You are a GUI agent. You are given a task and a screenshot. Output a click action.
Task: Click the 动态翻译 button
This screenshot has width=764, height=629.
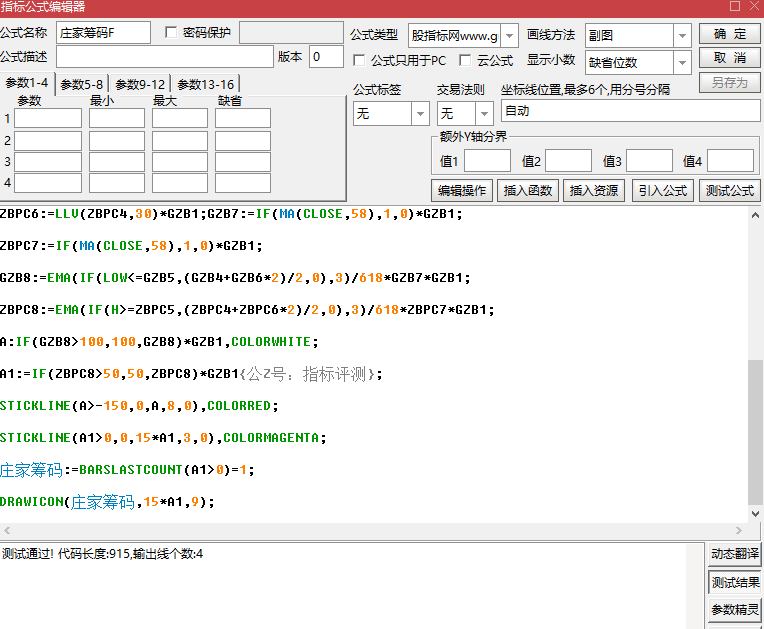[734, 554]
